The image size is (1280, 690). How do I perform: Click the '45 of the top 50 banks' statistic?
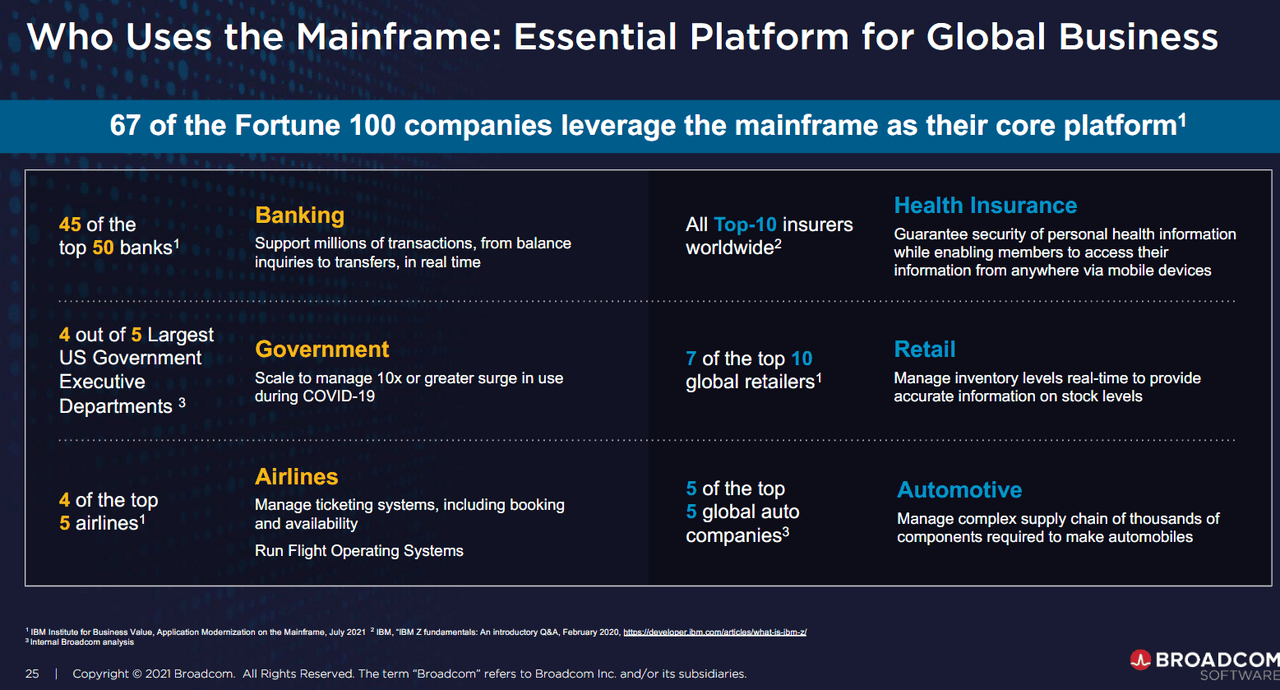[119, 236]
